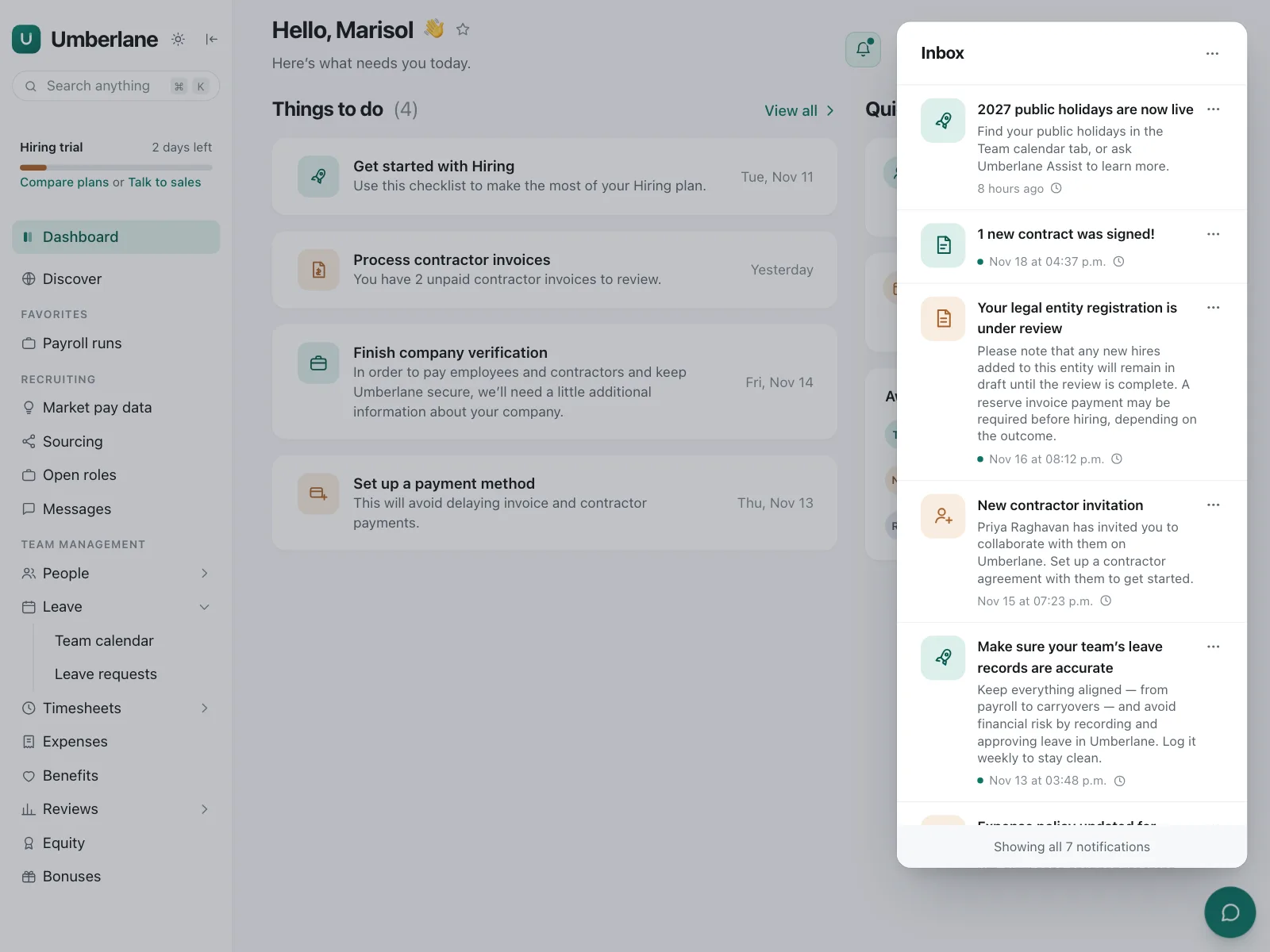The height and width of the screenshot is (952, 1270).
Task: Favorite the dashboard with star icon
Action: [463, 29]
